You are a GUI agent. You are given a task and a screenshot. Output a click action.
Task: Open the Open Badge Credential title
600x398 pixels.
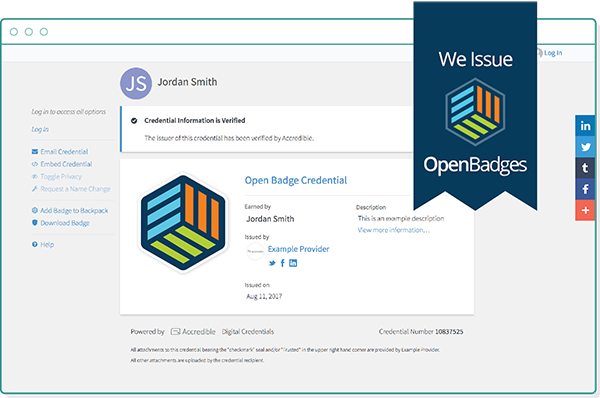tap(296, 180)
